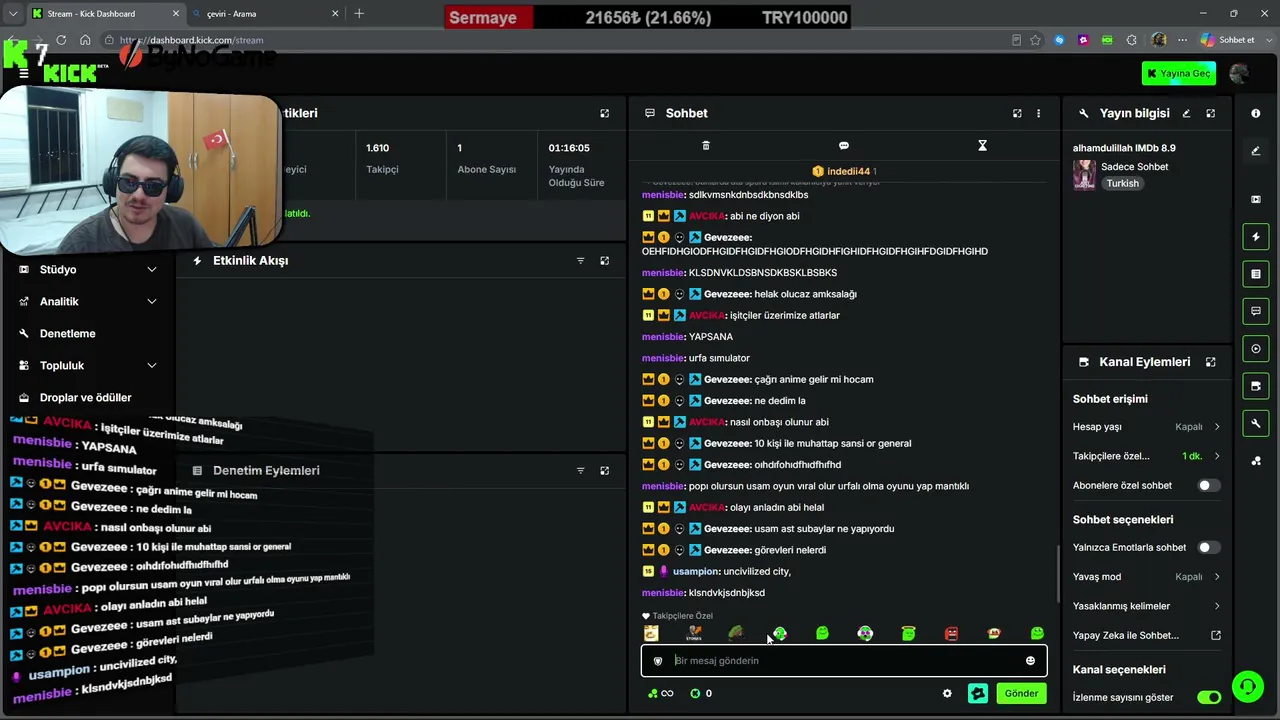Click the speech bubble icon in chat toolbar
The width and height of the screenshot is (1280, 720).
(x=844, y=146)
